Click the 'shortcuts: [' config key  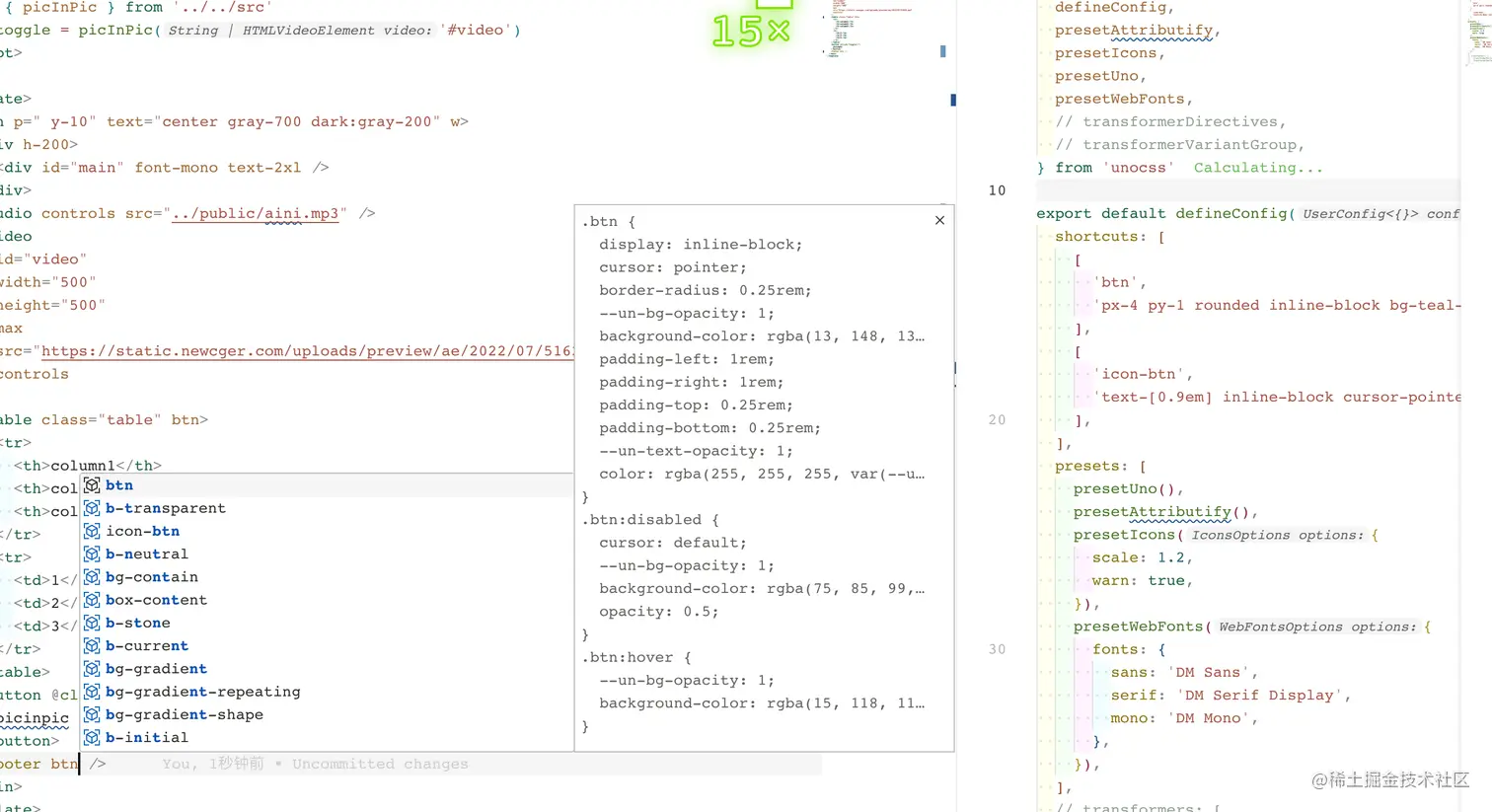[x=1110, y=237]
